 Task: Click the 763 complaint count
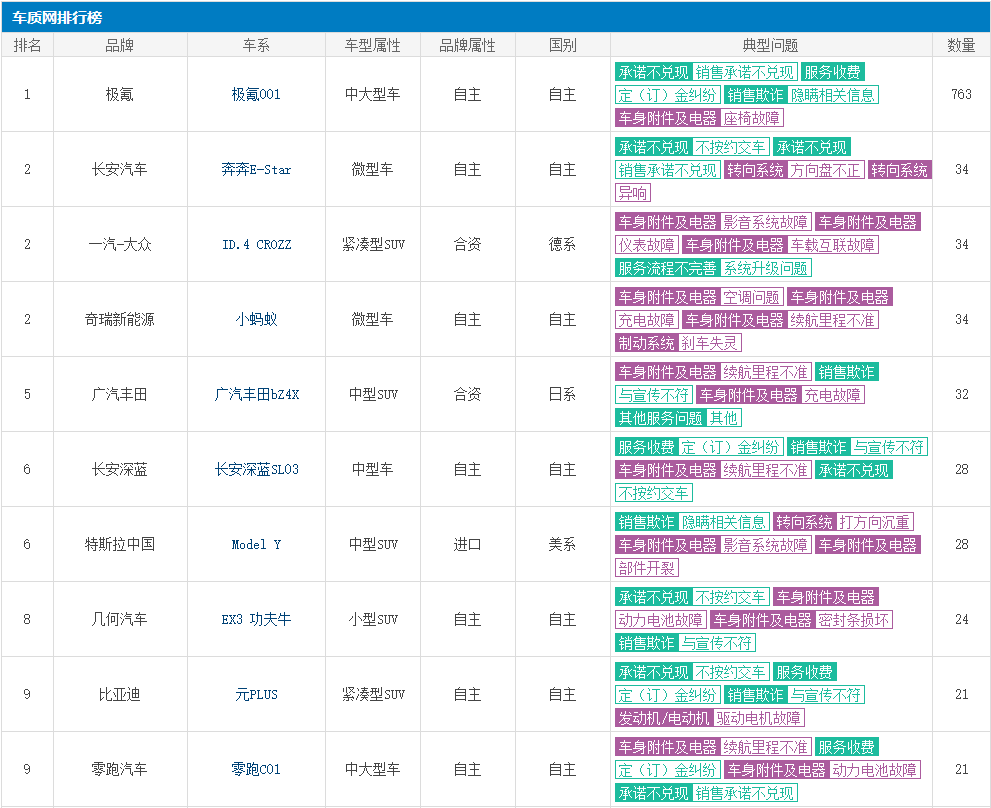coord(961,94)
